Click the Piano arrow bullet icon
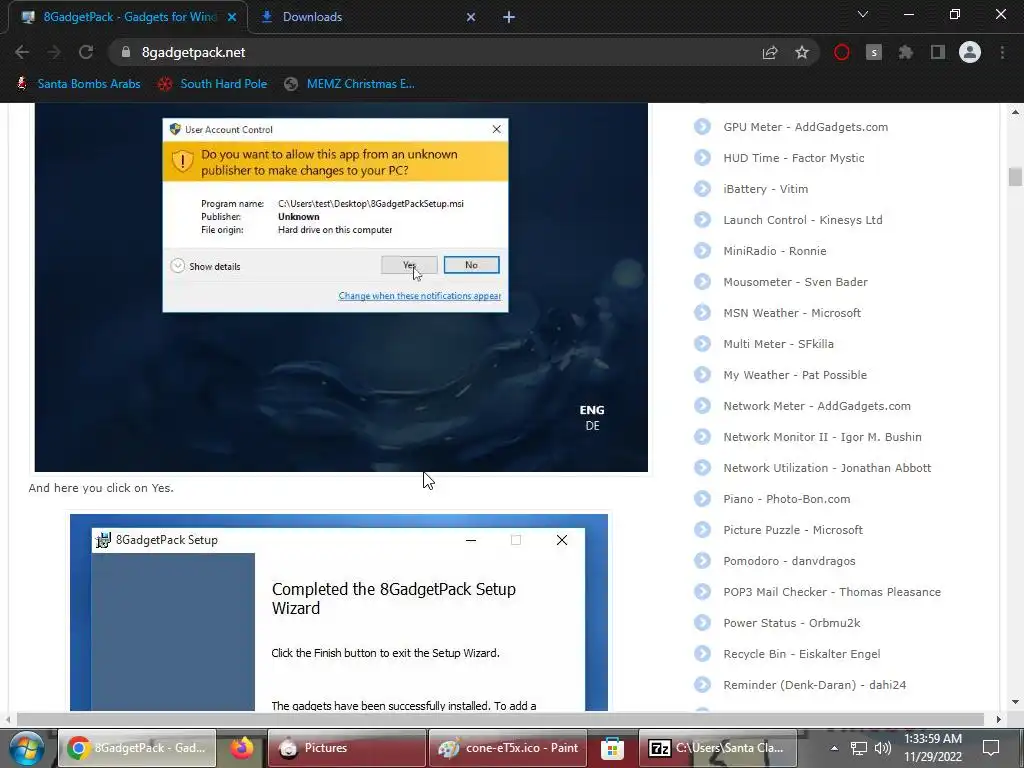 [702, 498]
